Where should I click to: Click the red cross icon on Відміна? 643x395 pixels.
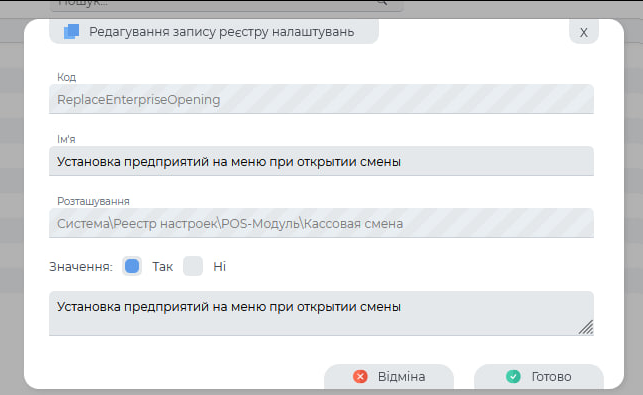click(360, 377)
